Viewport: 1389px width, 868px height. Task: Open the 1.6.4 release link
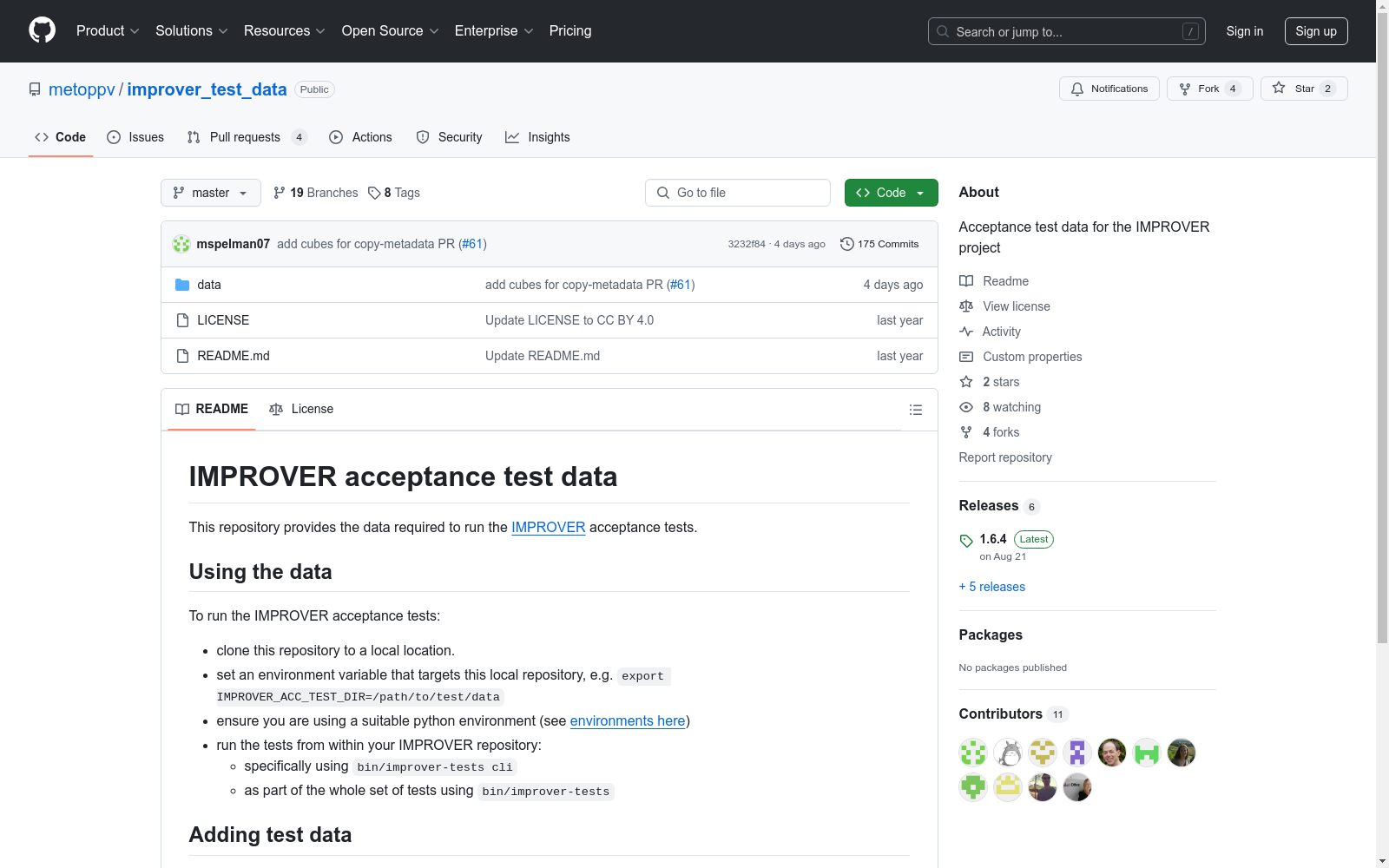pos(993,539)
